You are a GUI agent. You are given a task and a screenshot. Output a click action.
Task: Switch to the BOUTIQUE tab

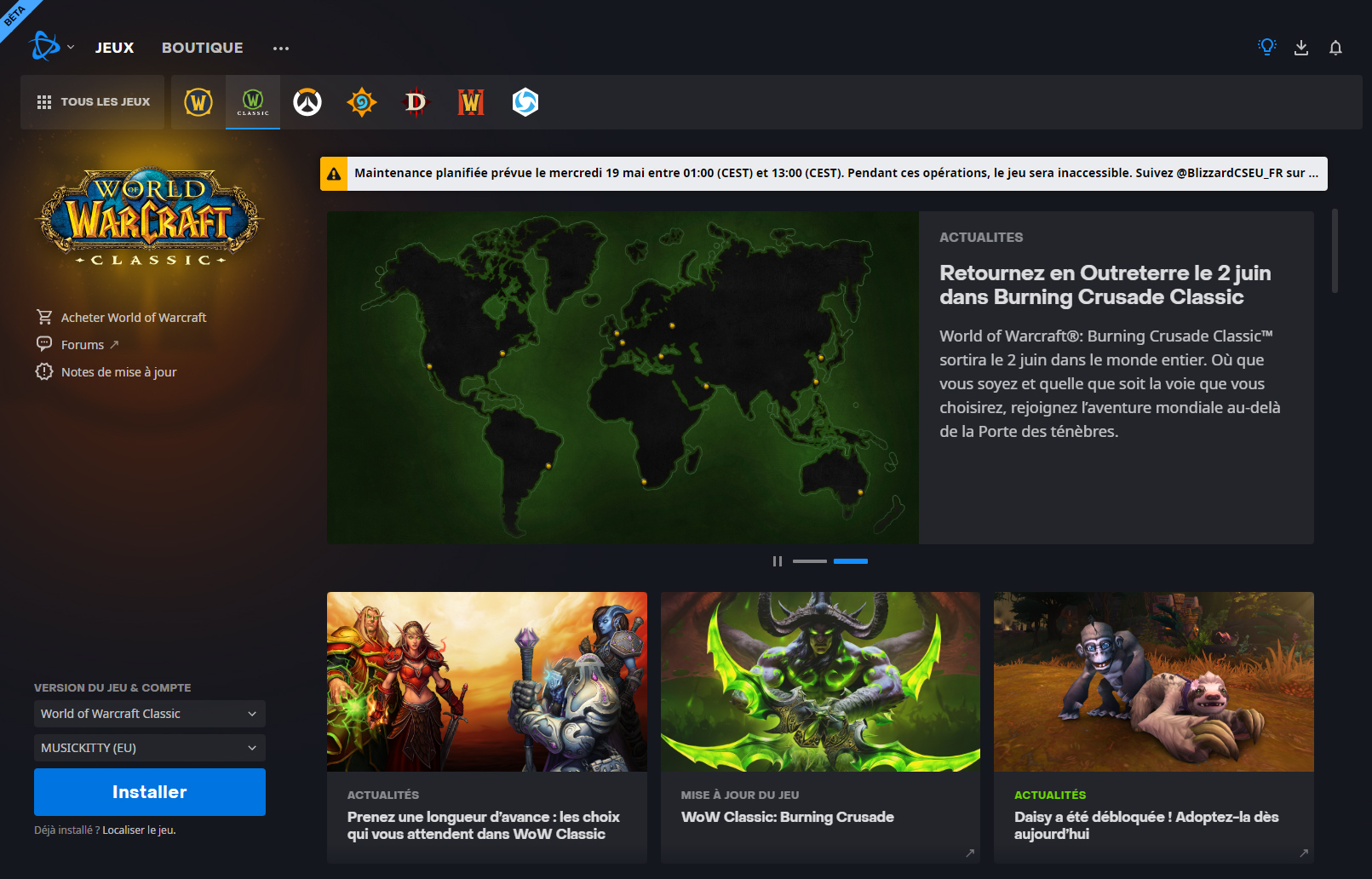click(202, 48)
